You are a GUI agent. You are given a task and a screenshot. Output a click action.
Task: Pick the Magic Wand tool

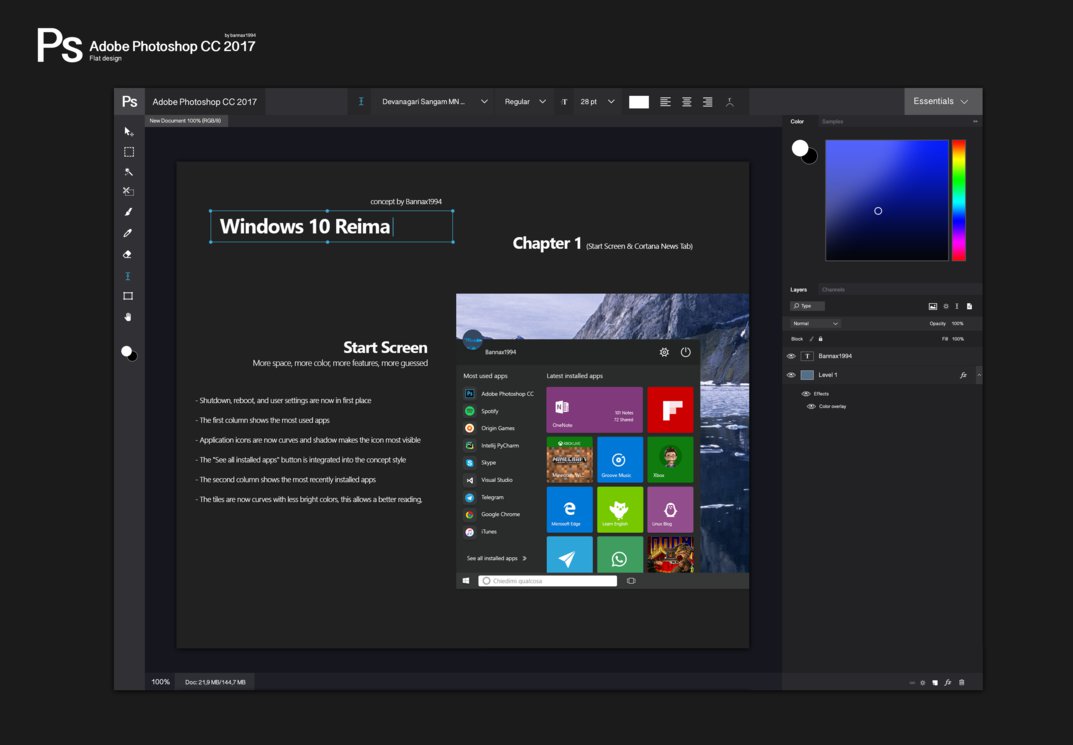[128, 172]
